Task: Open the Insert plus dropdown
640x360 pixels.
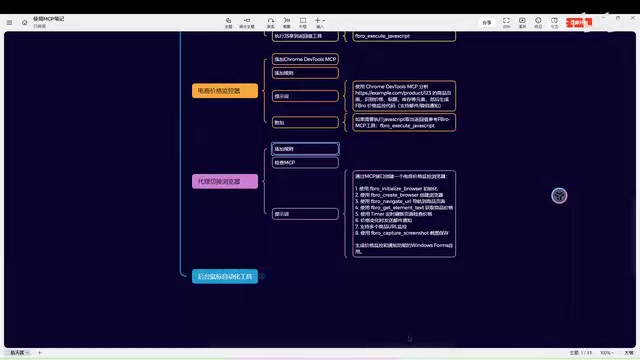Action: 320,22
